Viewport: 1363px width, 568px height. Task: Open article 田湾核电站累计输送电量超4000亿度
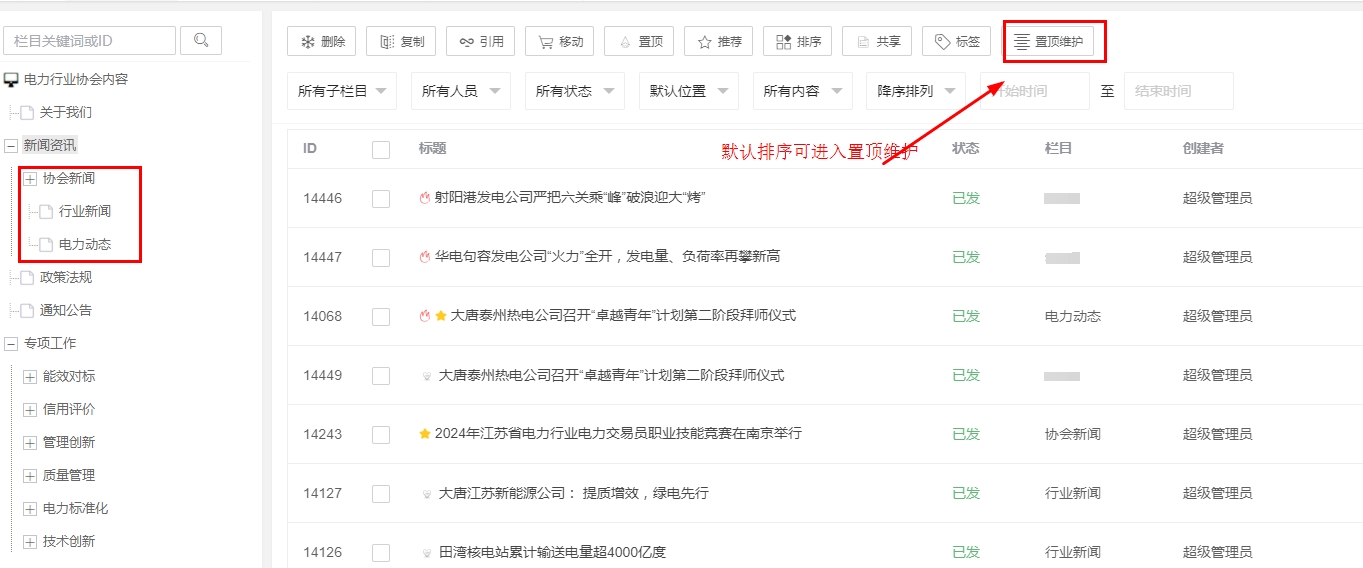pyautogui.click(x=551, y=552)
